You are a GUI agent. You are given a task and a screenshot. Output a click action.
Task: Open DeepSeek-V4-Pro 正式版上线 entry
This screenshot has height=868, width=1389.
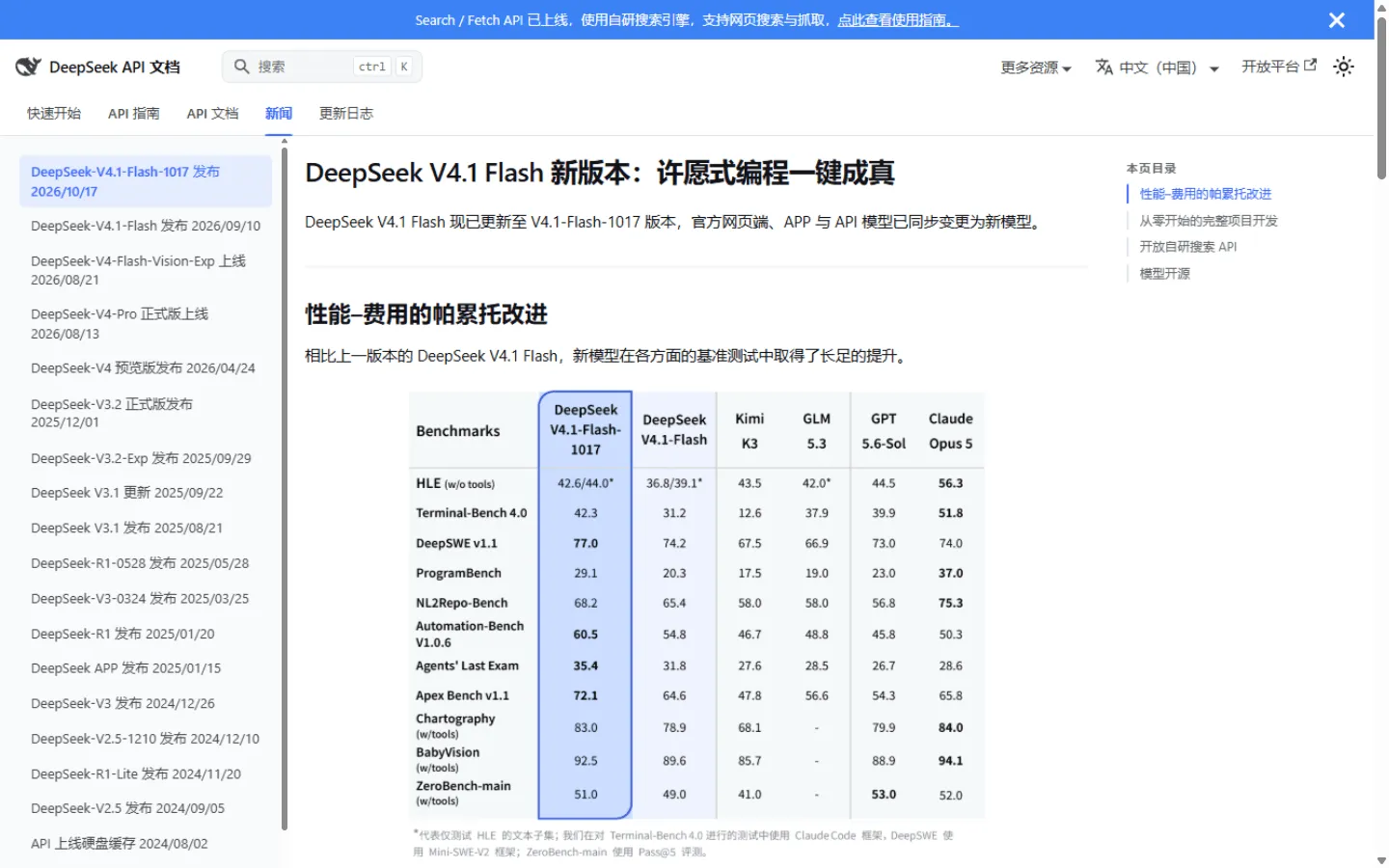[x=146, y=324]
